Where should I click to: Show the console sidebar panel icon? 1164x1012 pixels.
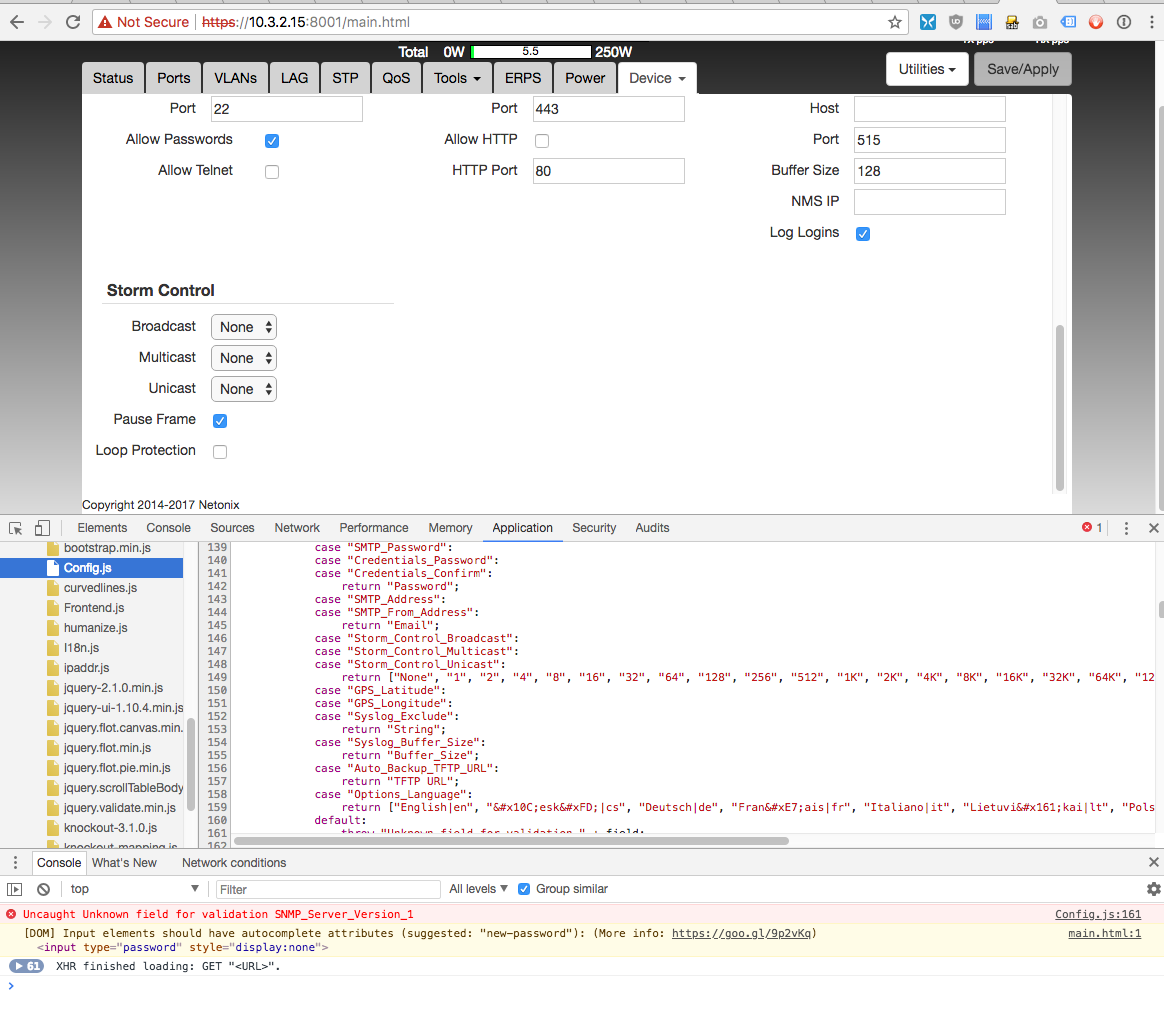pos(15,889)
